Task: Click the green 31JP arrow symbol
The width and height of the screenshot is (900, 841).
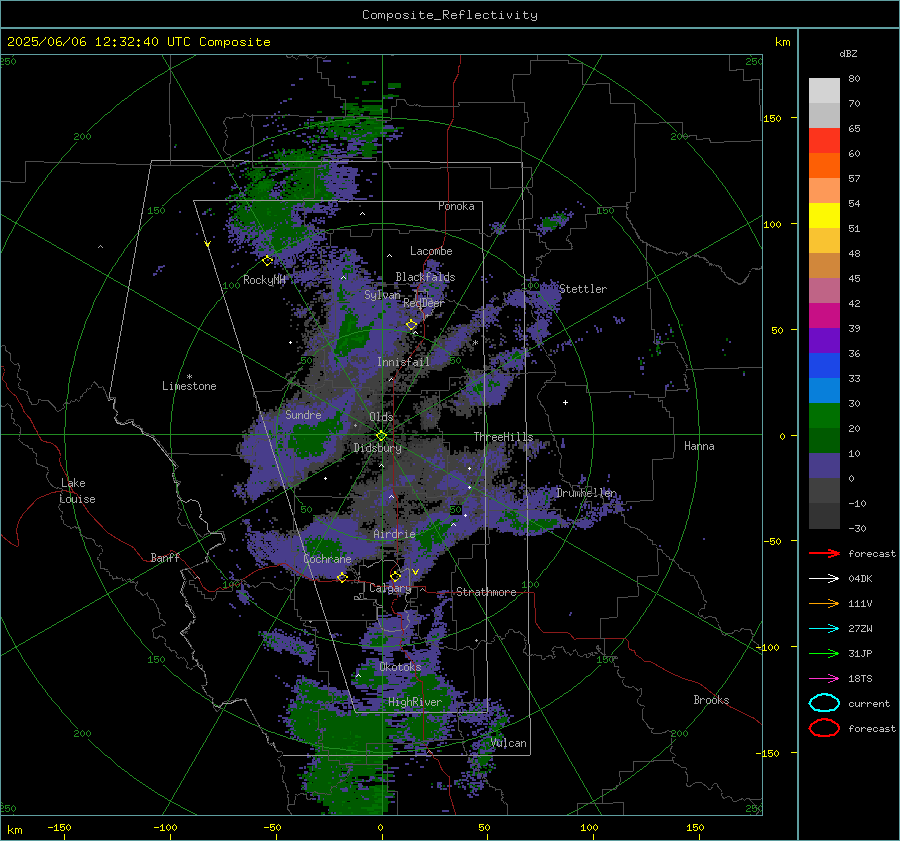Action: 824,653
